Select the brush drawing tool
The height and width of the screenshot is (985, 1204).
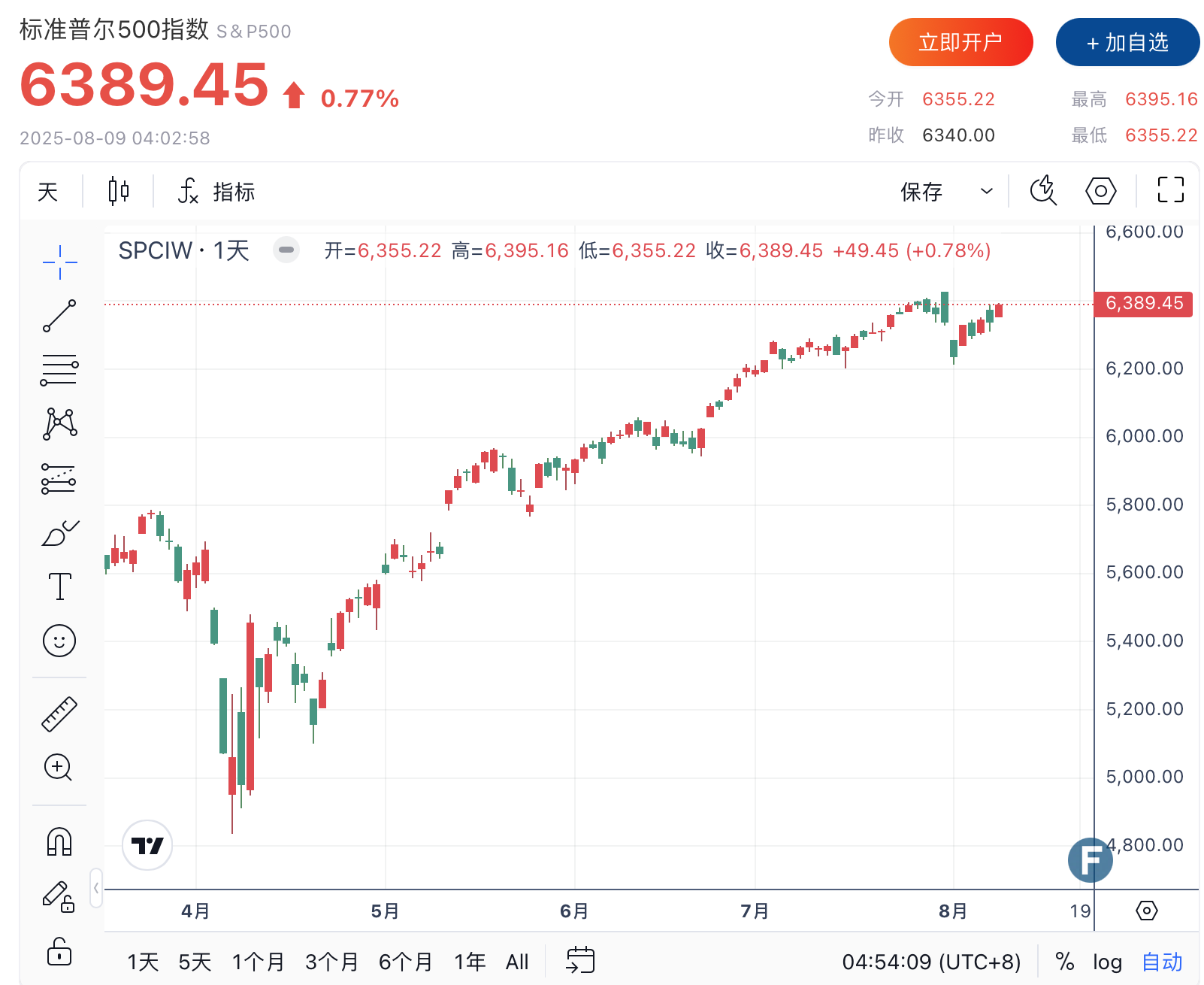point(59,533)
